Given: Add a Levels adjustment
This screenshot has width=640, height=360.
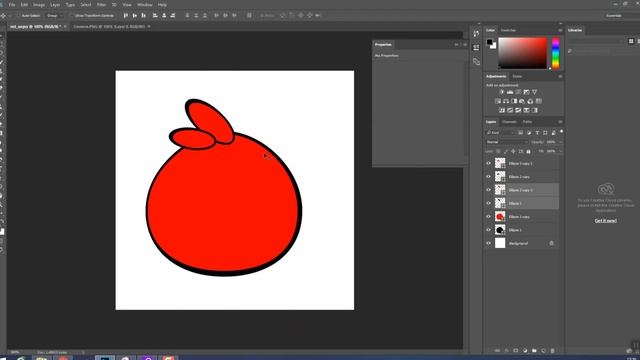Looking at the screenshot, I should pos(510,92).
